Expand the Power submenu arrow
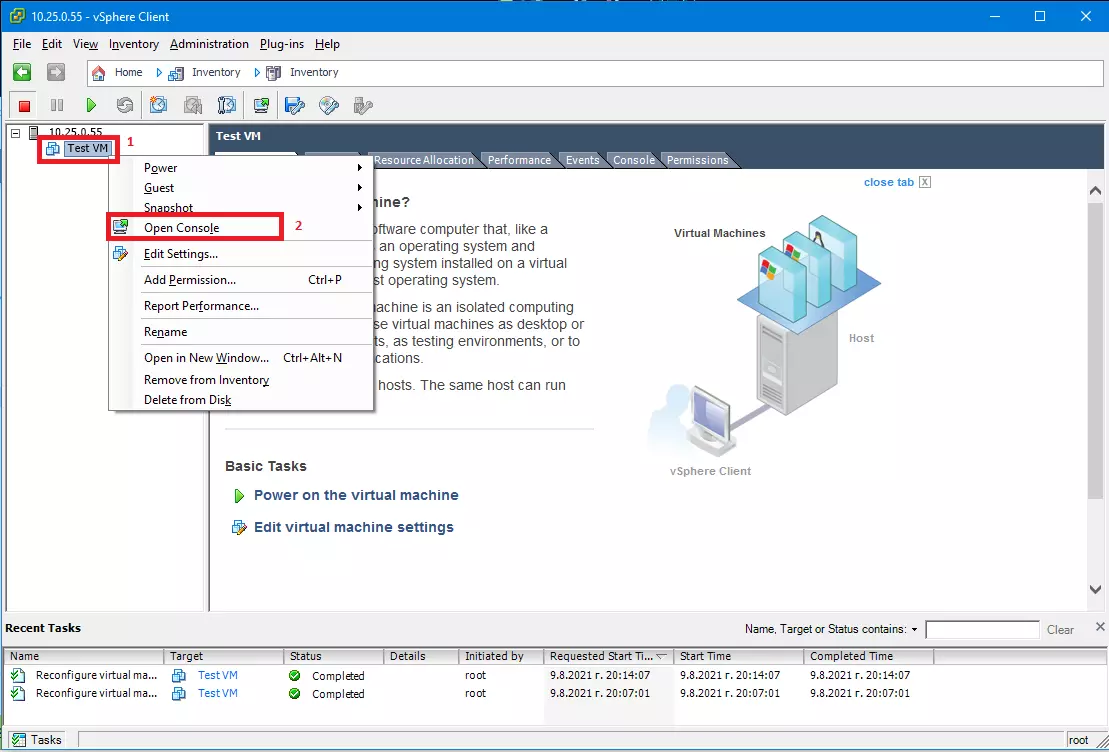This screenshot has height=752, width=1109. click(360, 168)
